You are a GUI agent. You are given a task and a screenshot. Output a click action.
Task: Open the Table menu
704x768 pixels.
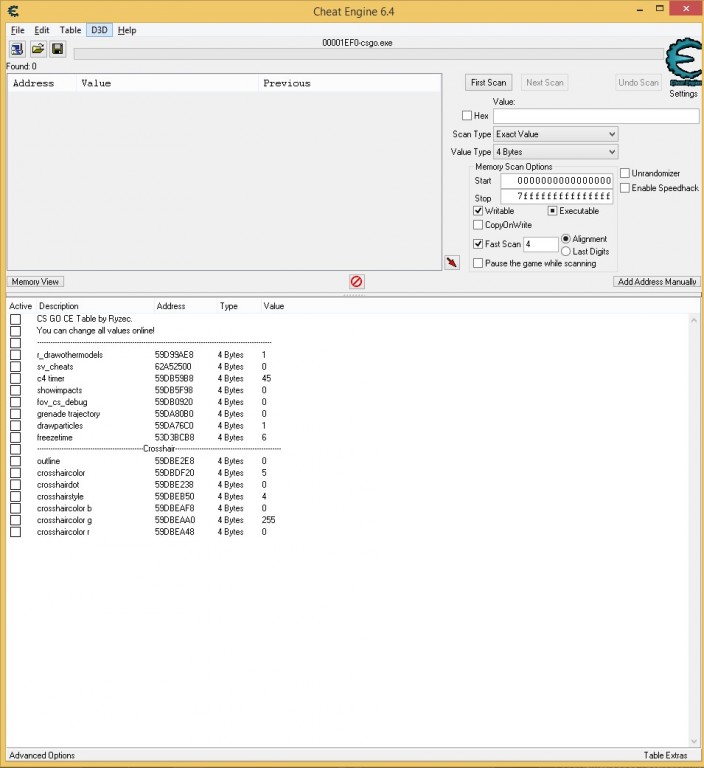point(71,30)
